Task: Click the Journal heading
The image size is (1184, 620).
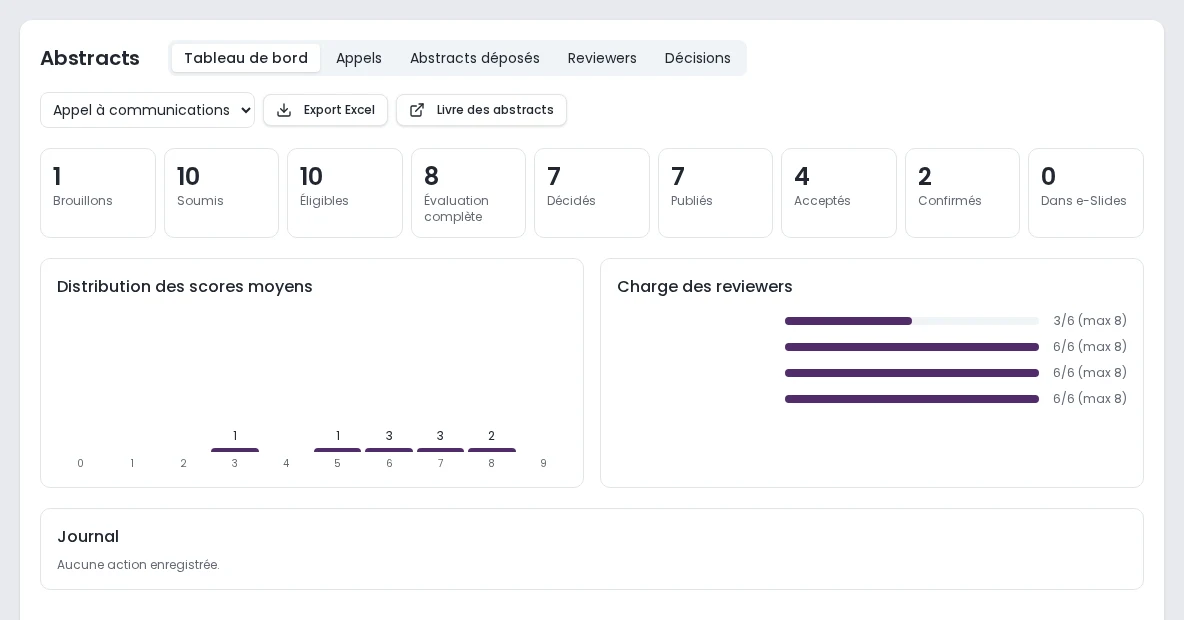Action: 88,537
